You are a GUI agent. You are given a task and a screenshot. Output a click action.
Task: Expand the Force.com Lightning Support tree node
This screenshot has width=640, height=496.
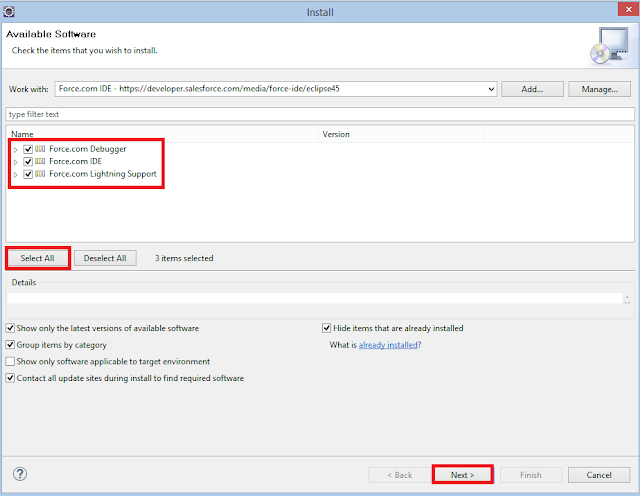coord(16,175)
